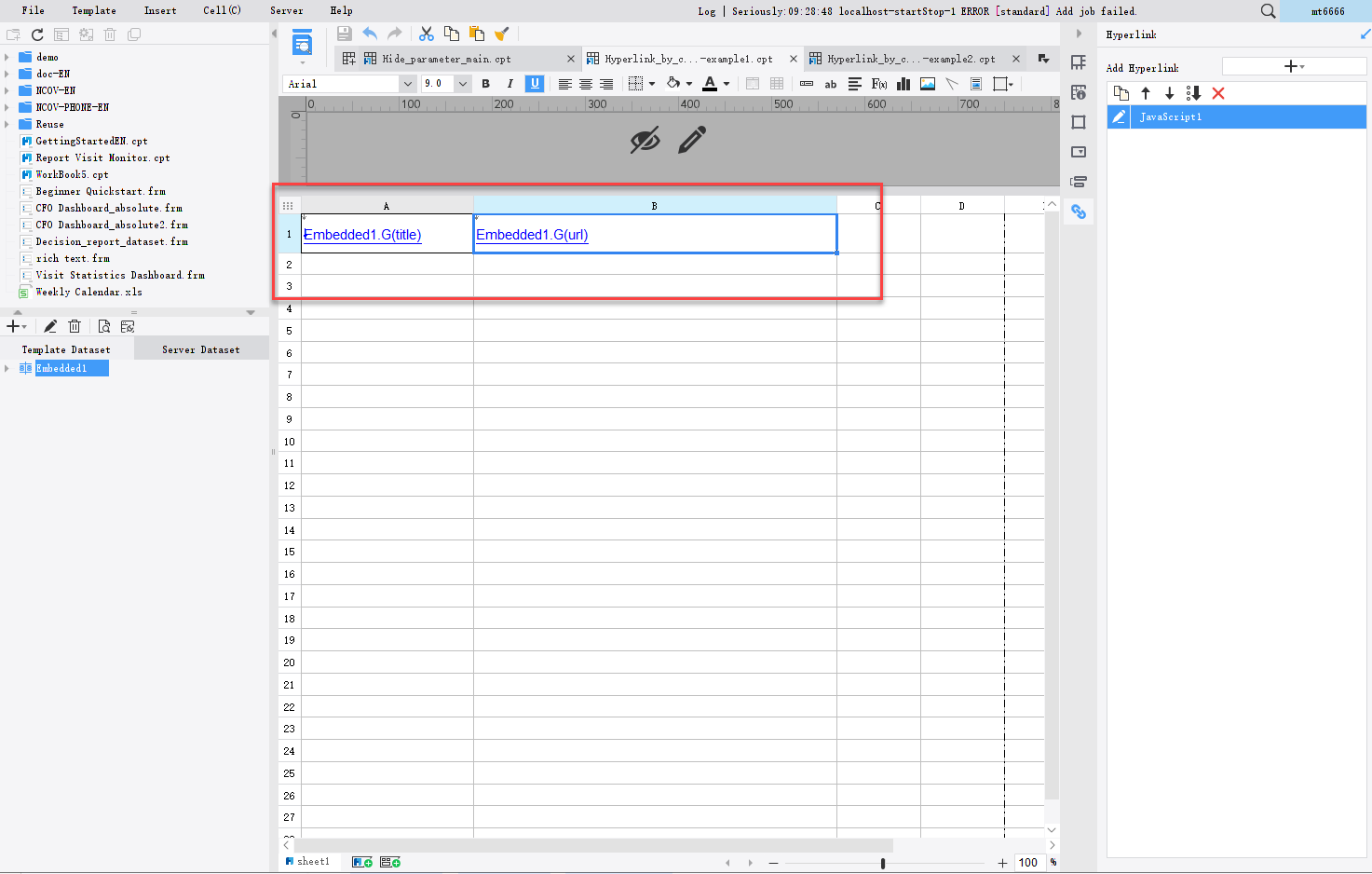The width and height of the screenshot is (1372, 874).
Task: Open the template preview button
Action: [x=303, y=43]
